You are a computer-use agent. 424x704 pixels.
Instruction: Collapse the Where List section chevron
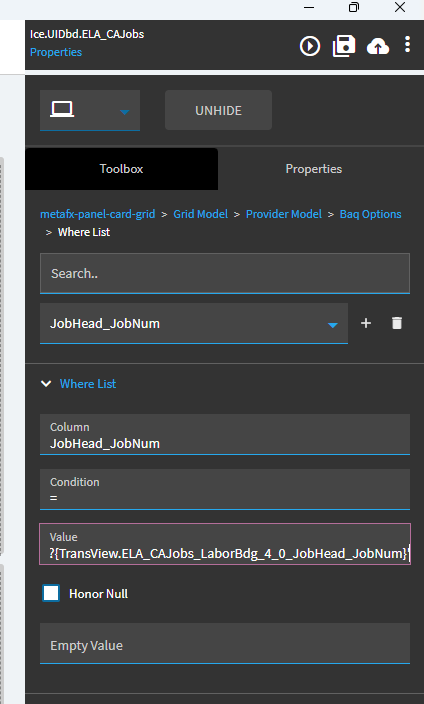pyautogui.click(x=46, y=383)
